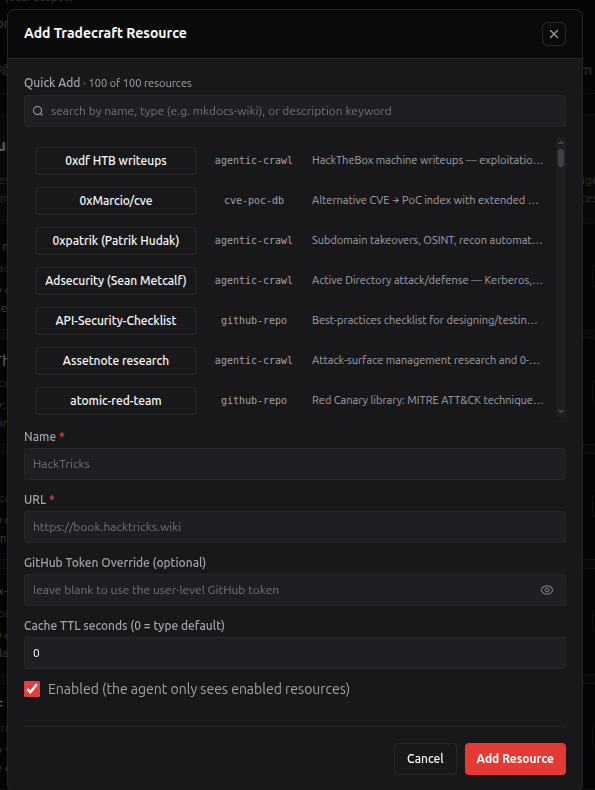
Task: Click agentic-crawl type in 0xdf HTB writeups row
Action: coord(253,161)
